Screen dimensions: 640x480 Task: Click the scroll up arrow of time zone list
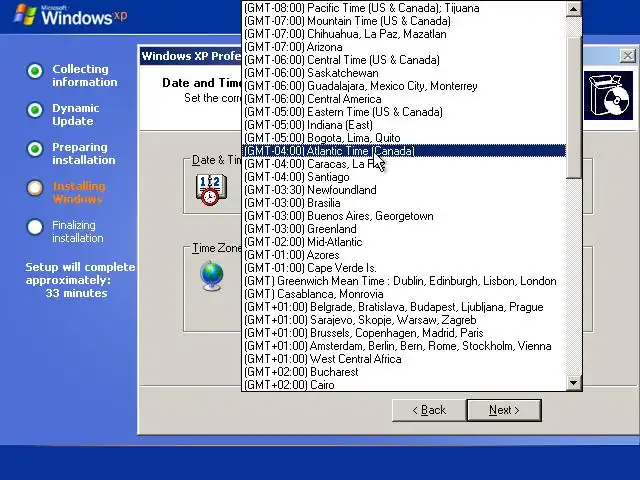coord(573,9)
